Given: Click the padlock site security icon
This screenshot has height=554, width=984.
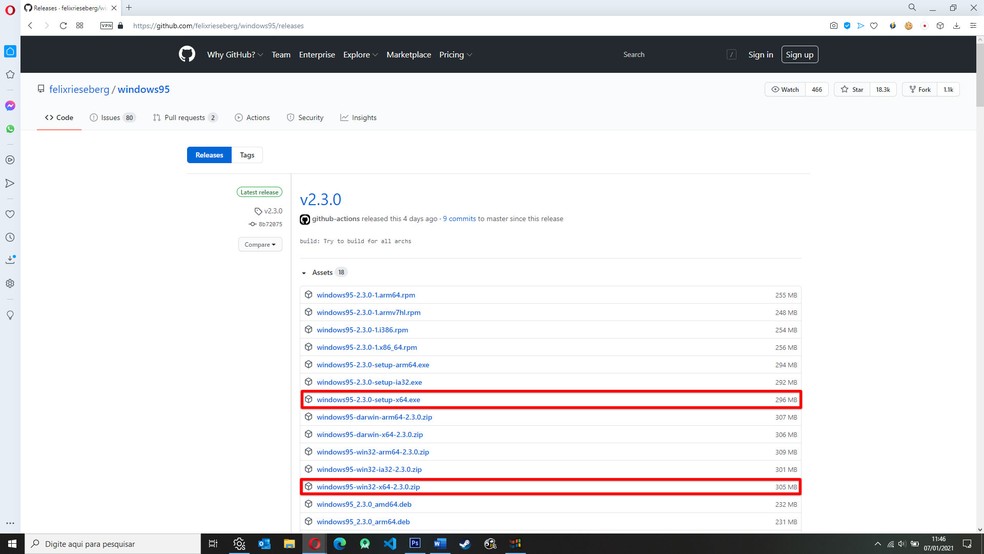Looking at the screenshot, I should pyautogui.click(x=120, y=26).
